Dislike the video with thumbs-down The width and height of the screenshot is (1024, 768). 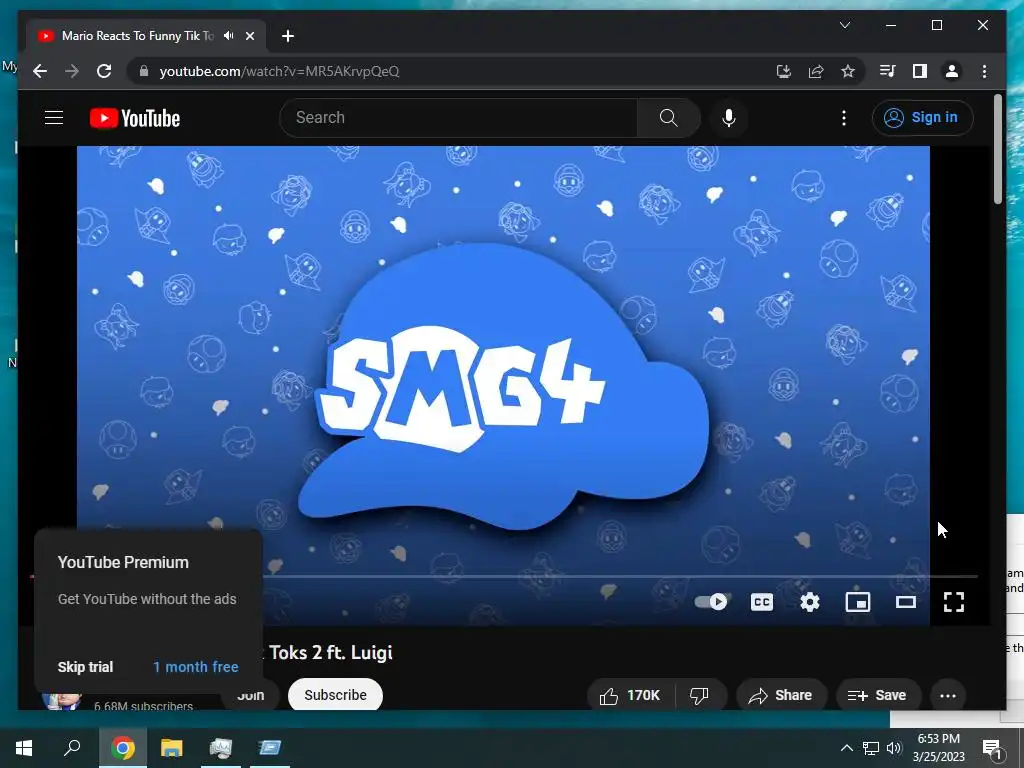699,696
